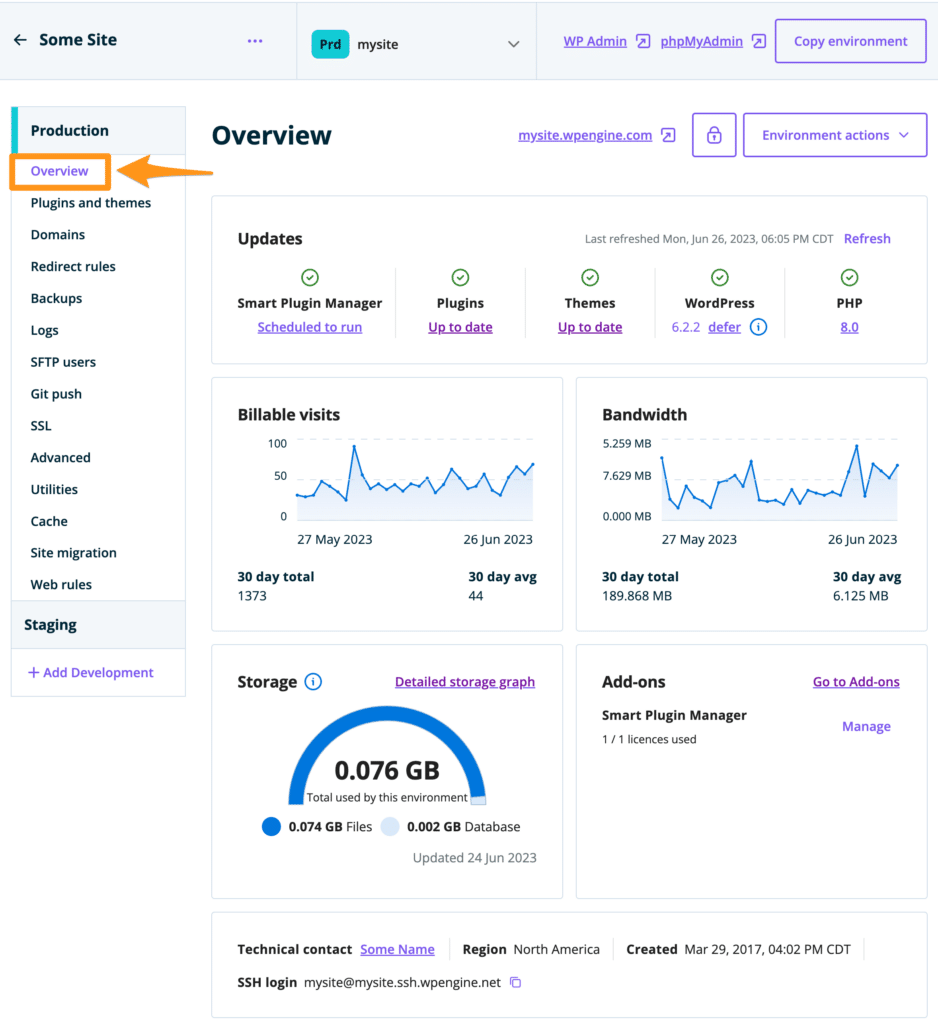Click the Storage info icon
The image size is (938, 1024).
pos(313,682)
